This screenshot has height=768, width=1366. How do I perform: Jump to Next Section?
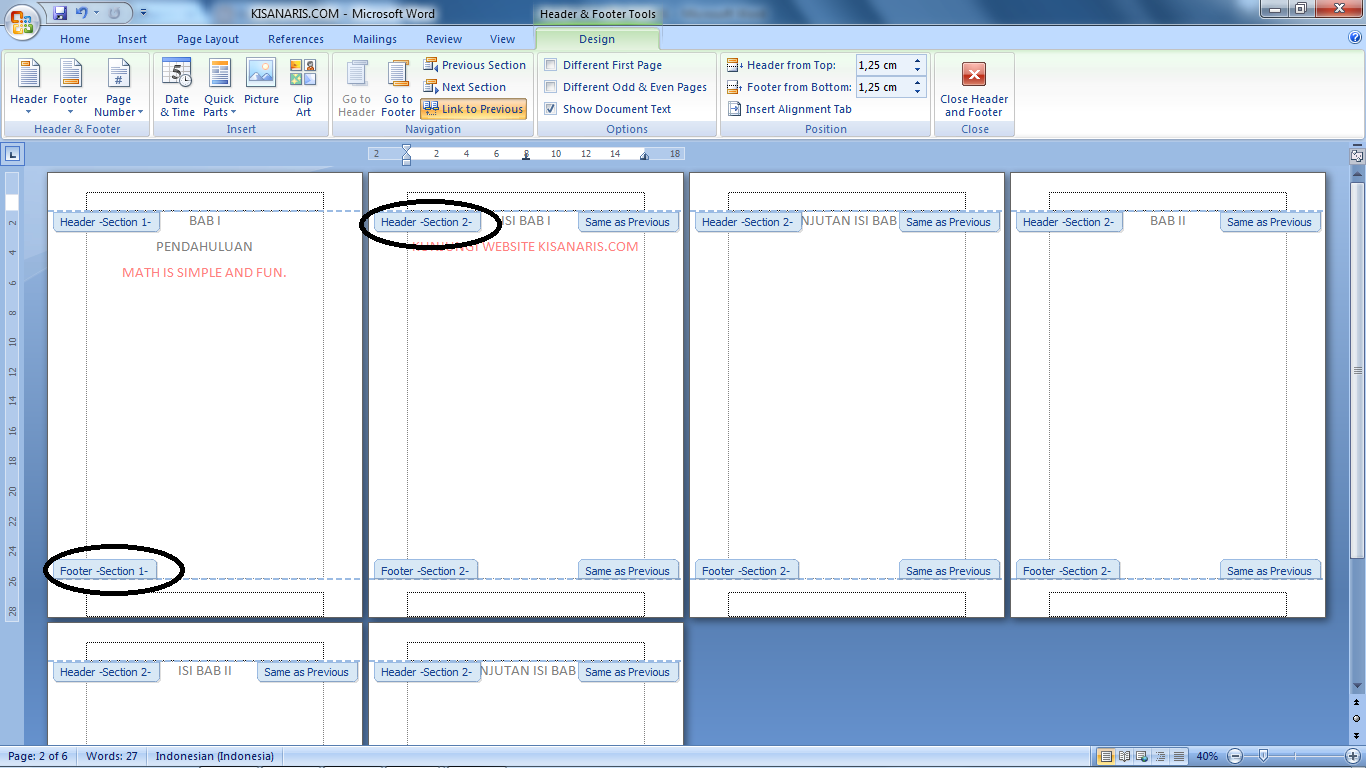[465, 87]
